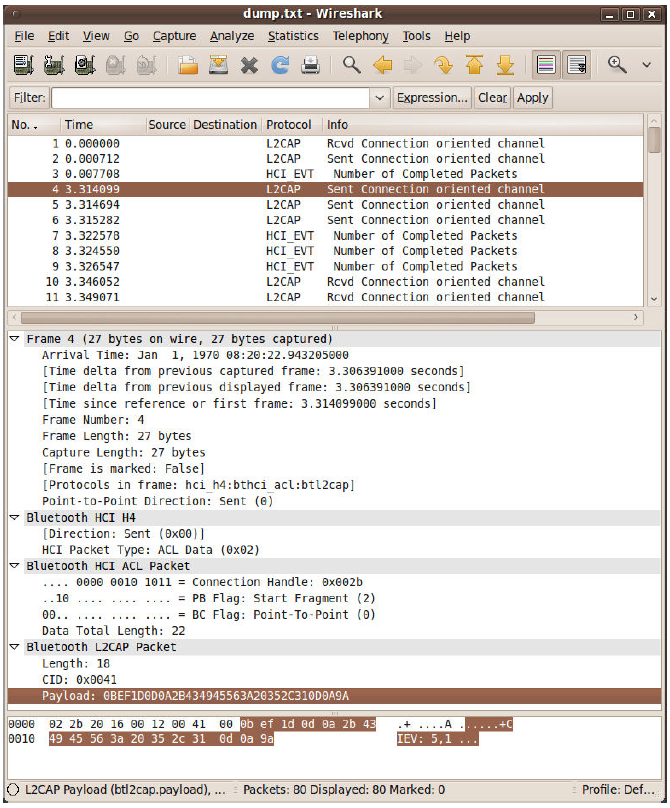Jump to last packet icon

(505, 66)
